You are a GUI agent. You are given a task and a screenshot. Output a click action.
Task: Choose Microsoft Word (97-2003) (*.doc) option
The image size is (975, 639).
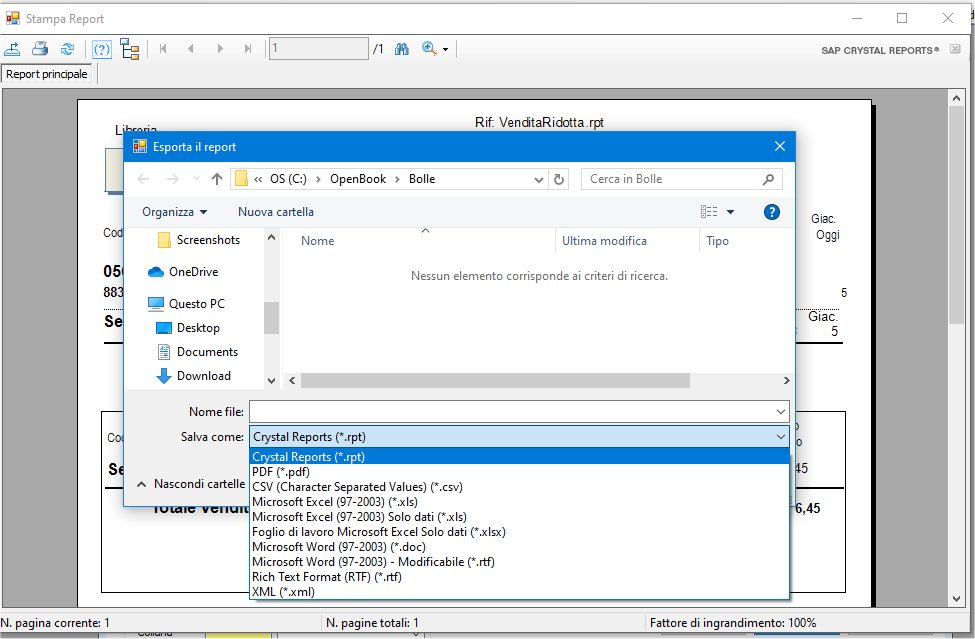point(519,547)
